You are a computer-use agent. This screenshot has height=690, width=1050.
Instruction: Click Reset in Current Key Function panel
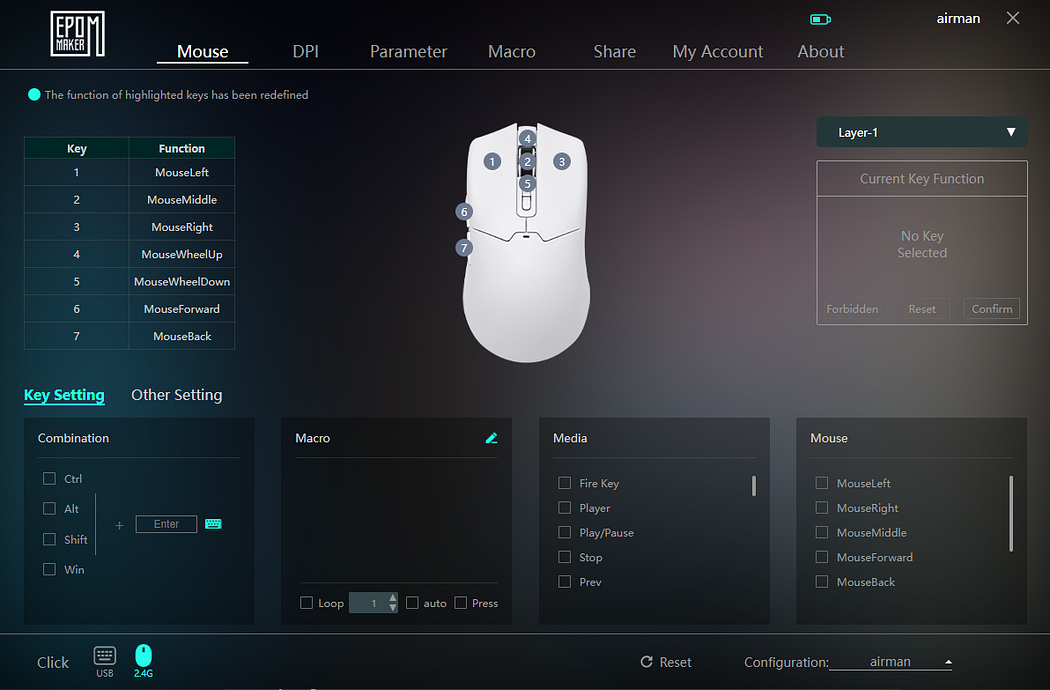point(922,309)
